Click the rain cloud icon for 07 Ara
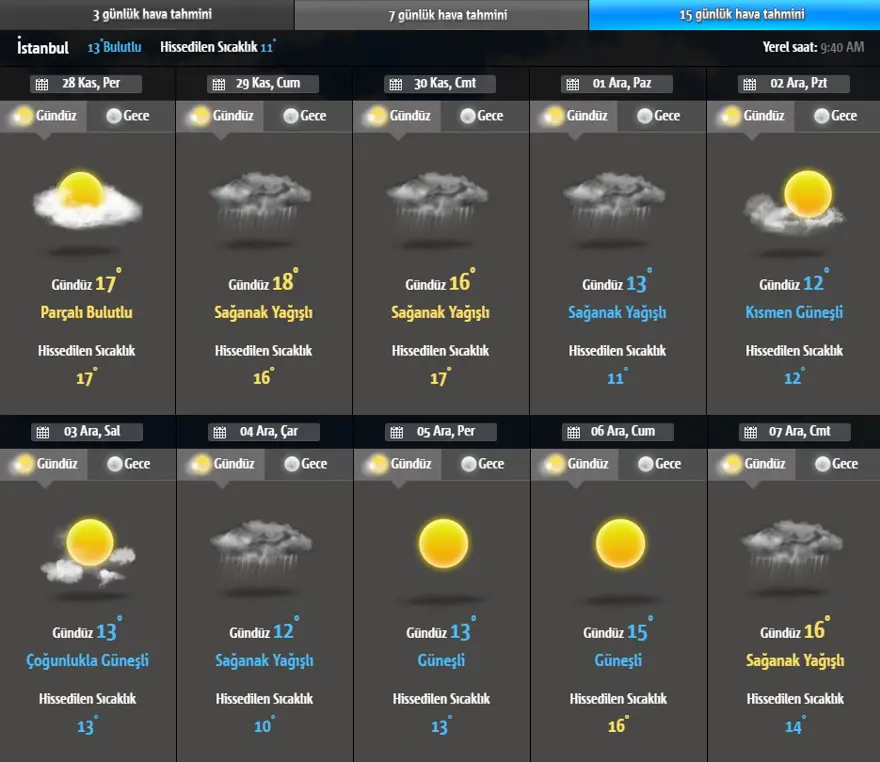The width and height of the screenshot is (880, 762). (795, 548)
